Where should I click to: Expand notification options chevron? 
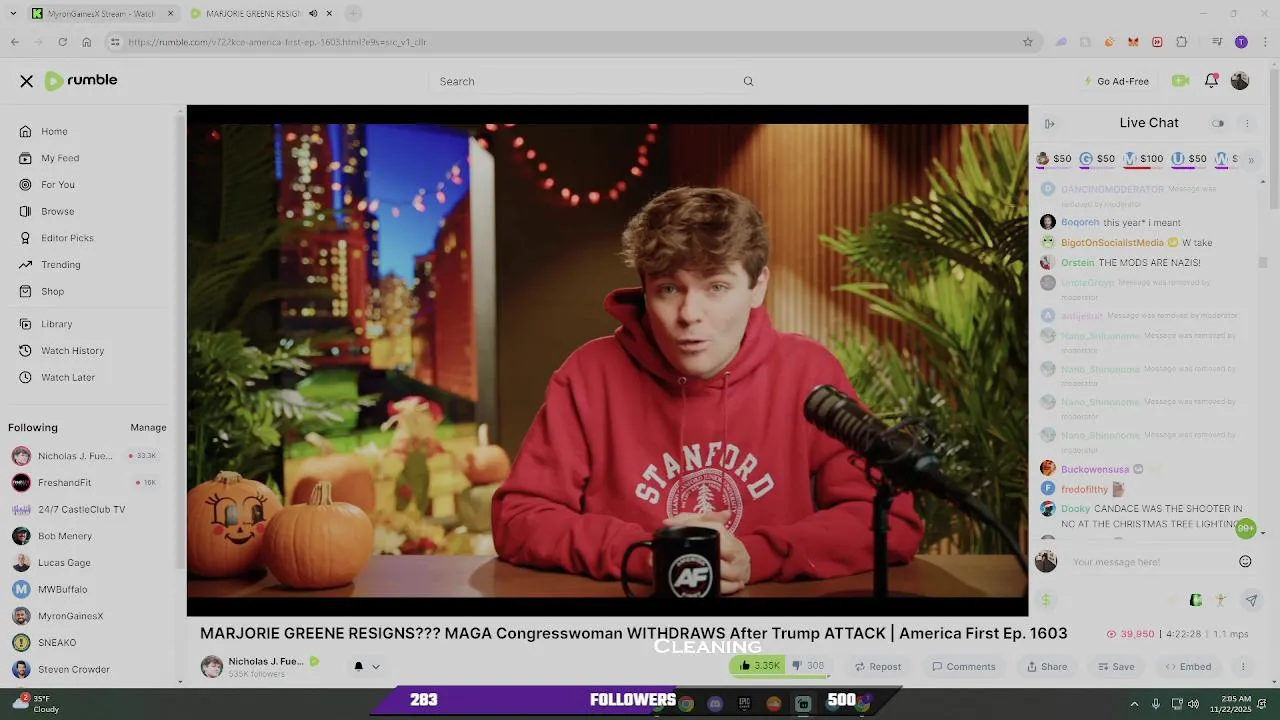(x=376, y=667)
